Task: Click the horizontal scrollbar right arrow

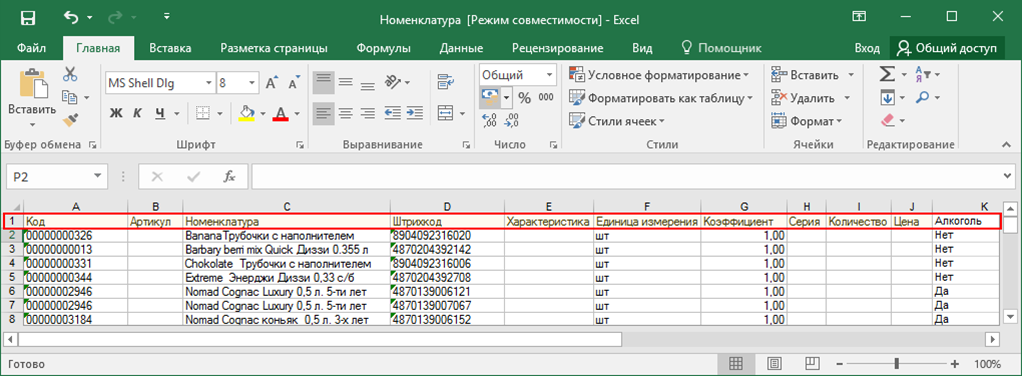Action: point(991,340)
